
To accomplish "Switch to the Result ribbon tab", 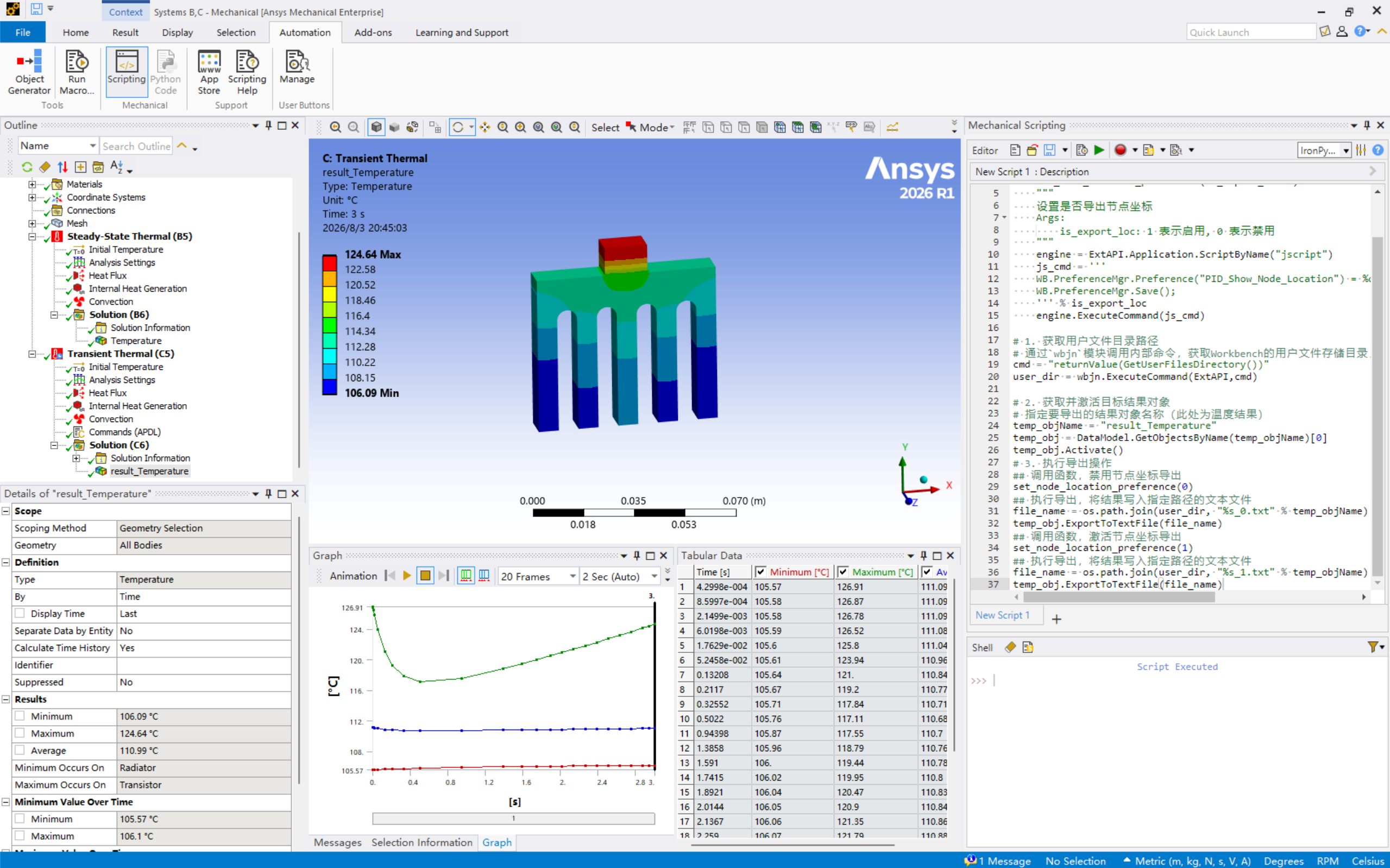I will (x=125, y=32).
